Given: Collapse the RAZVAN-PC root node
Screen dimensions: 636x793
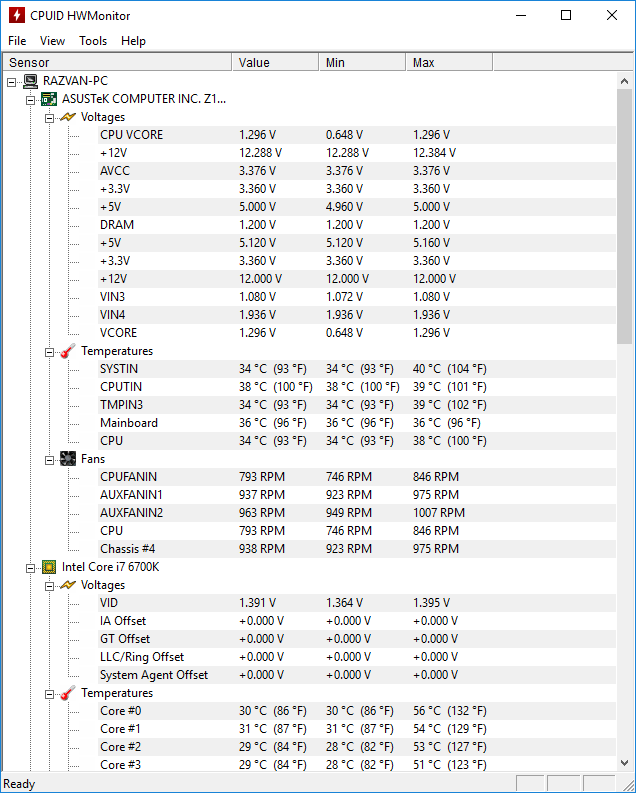Looking at the screenshot, I should (12, 82).
